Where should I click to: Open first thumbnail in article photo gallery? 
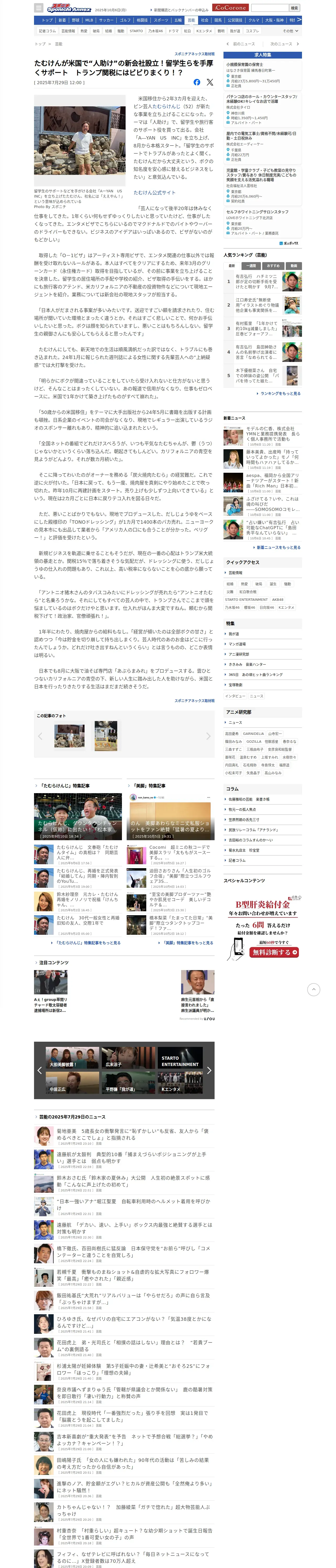[70, 736]
